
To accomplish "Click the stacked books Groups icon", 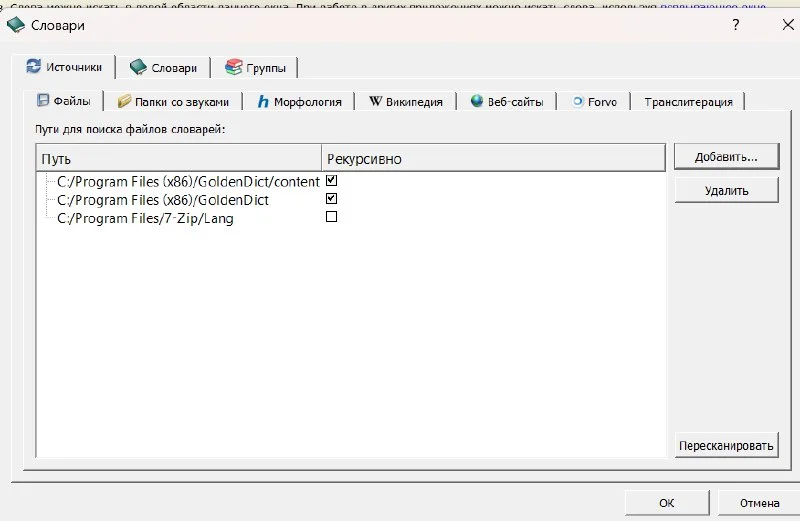I will click(233, 67).
